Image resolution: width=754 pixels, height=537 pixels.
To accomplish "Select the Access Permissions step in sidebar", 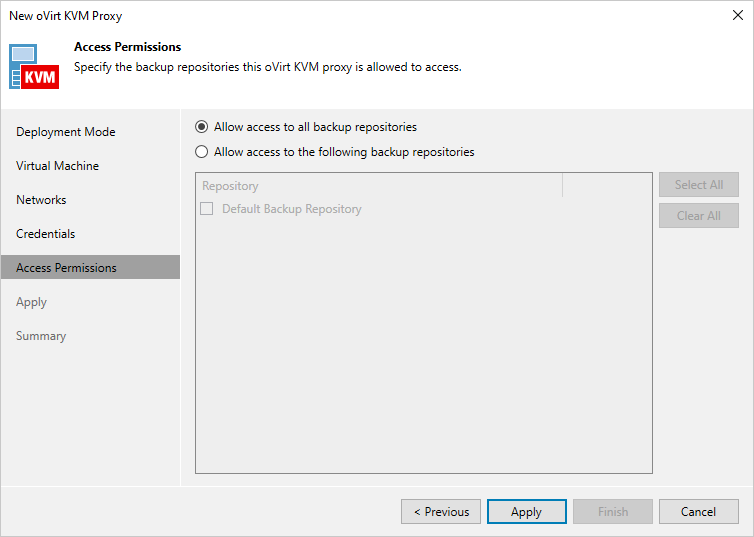I will point(66,268).
